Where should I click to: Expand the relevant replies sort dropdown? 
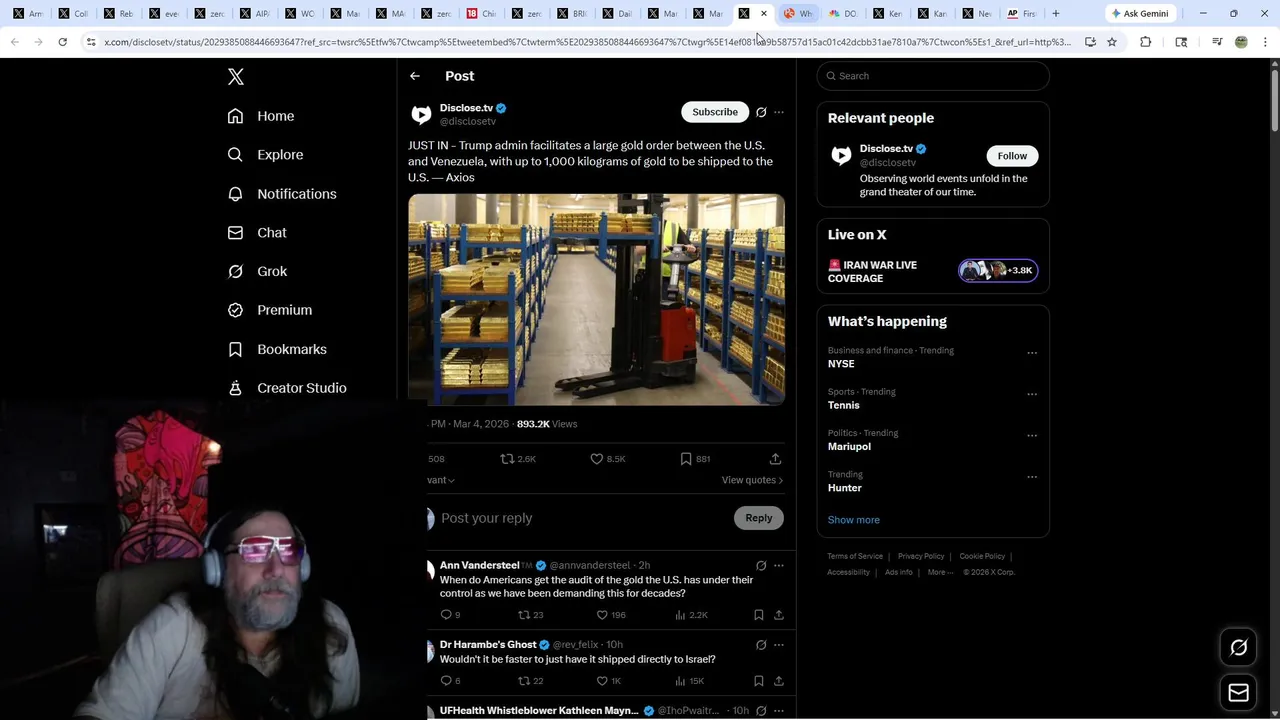click(x=440, y=480)
